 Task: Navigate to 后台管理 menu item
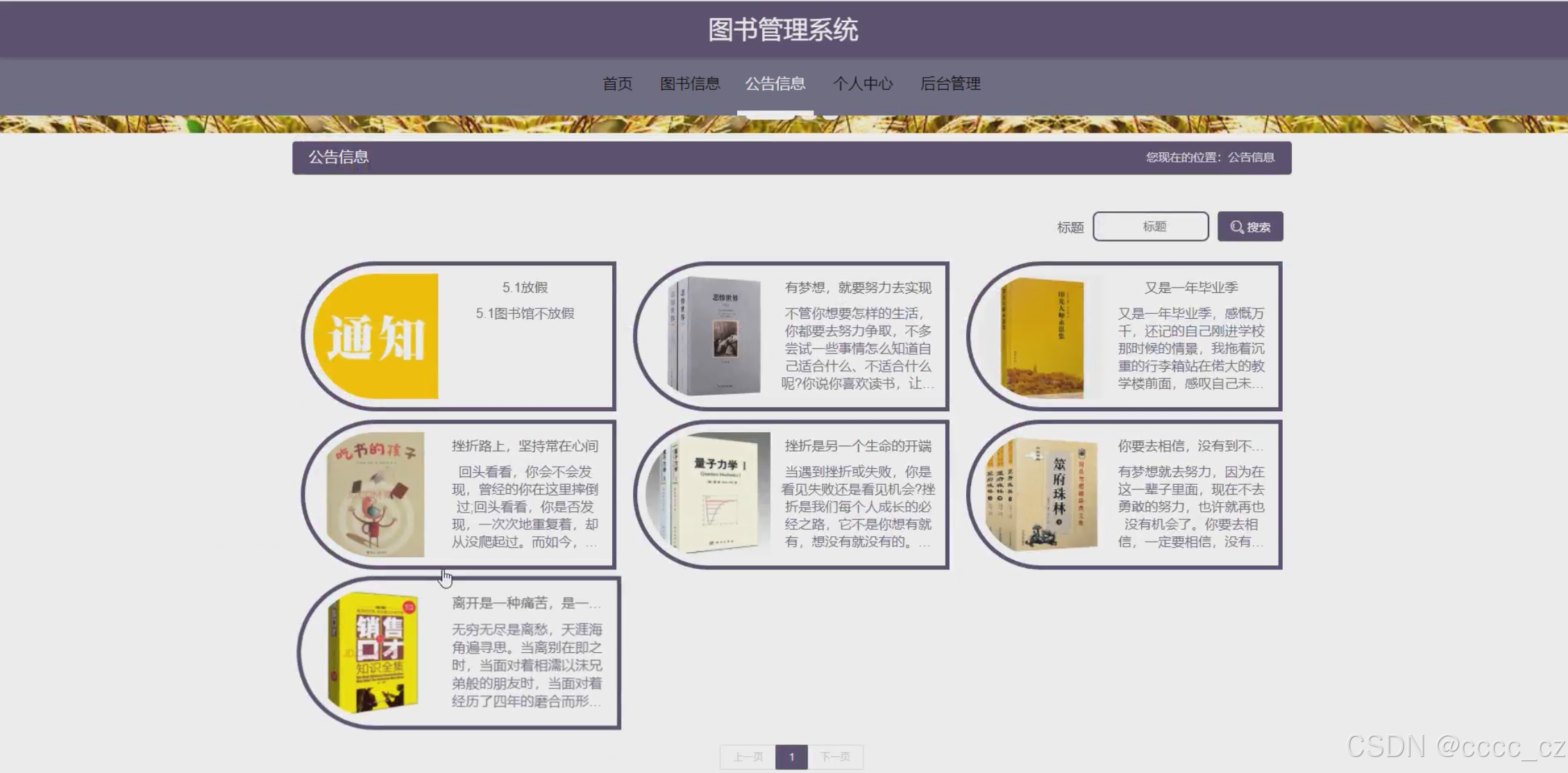pyautogui.click(x=950, y=84)
